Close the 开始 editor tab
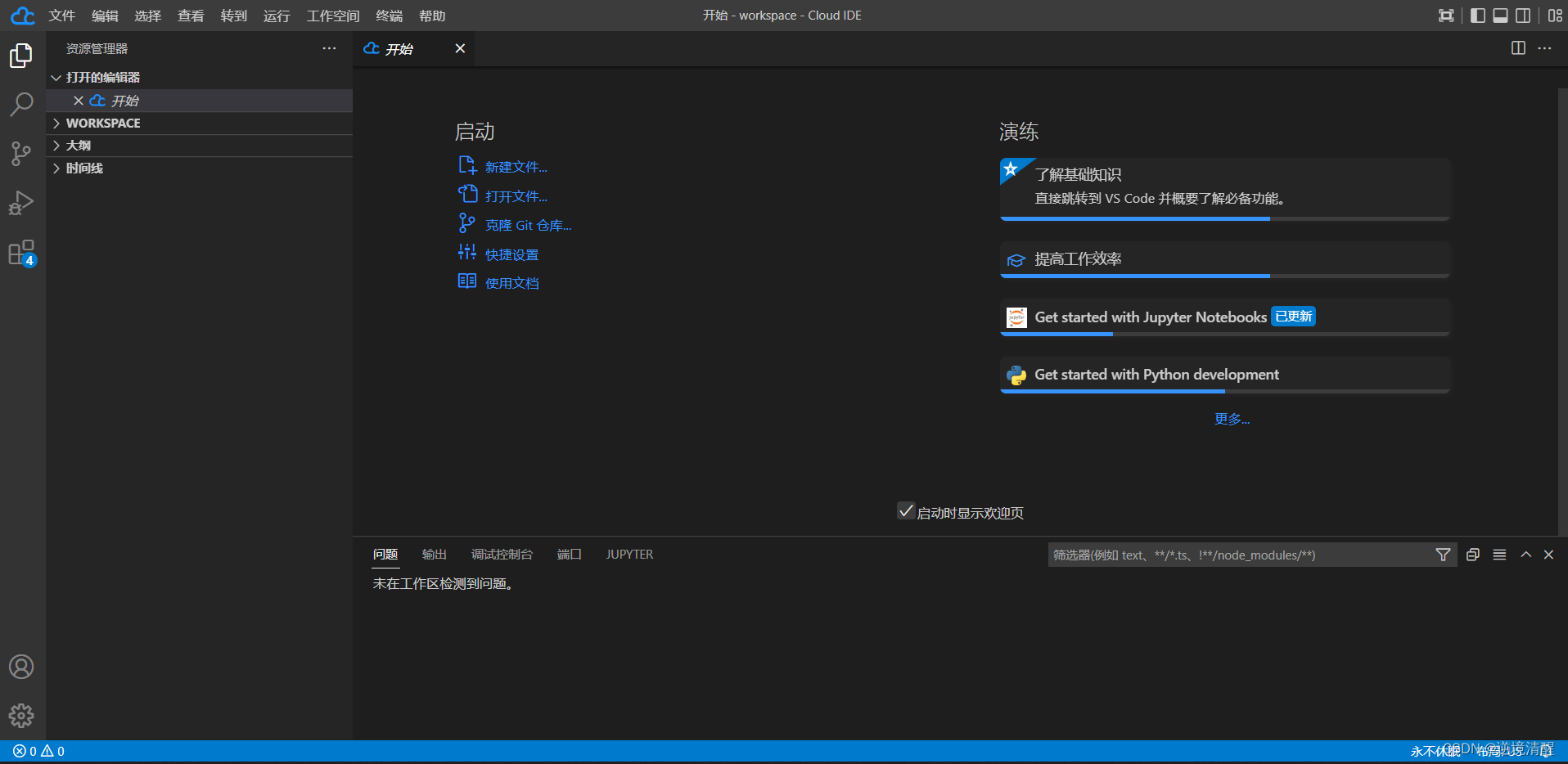Image resolution: width=1568 pixels, height=764 pixels. coord(460,48)
